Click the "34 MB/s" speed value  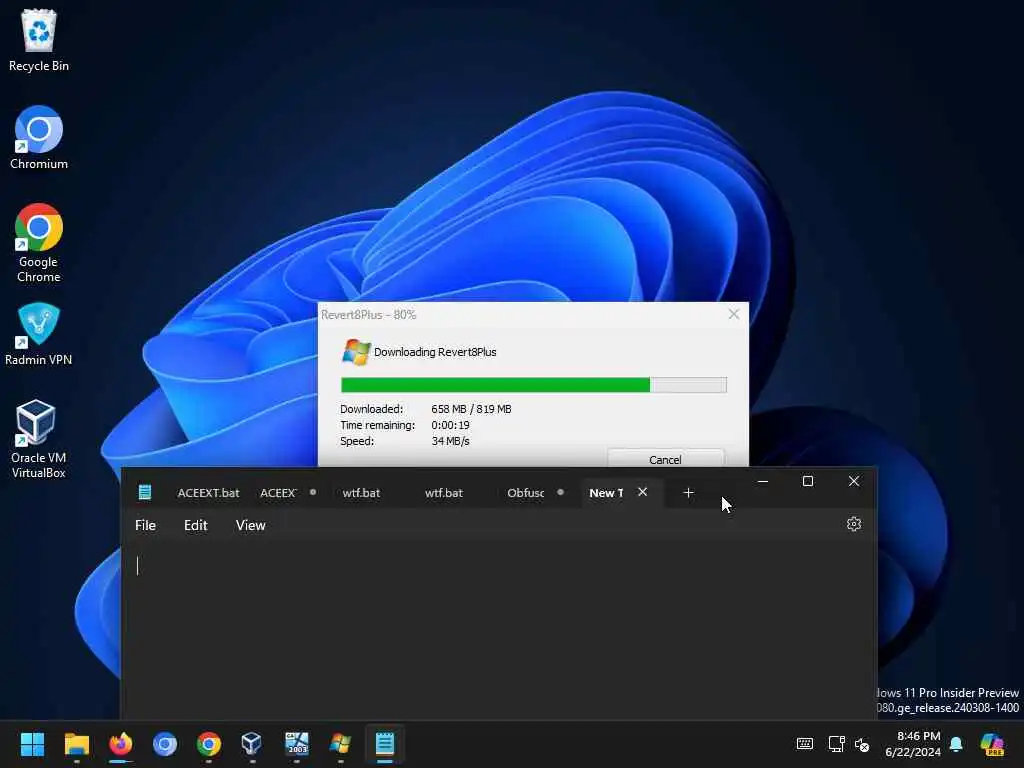coord(450,441)
